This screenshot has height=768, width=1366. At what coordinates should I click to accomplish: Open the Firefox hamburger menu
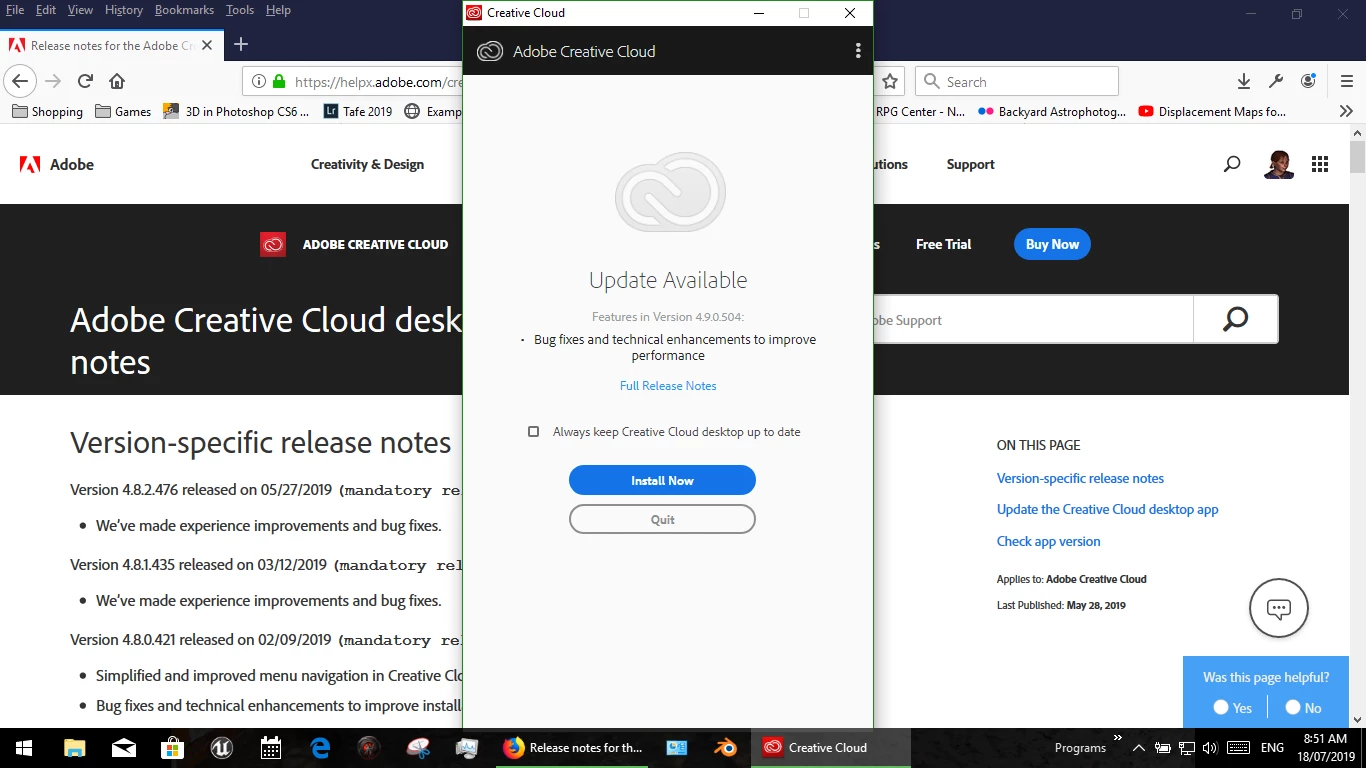pos(1346,82)
